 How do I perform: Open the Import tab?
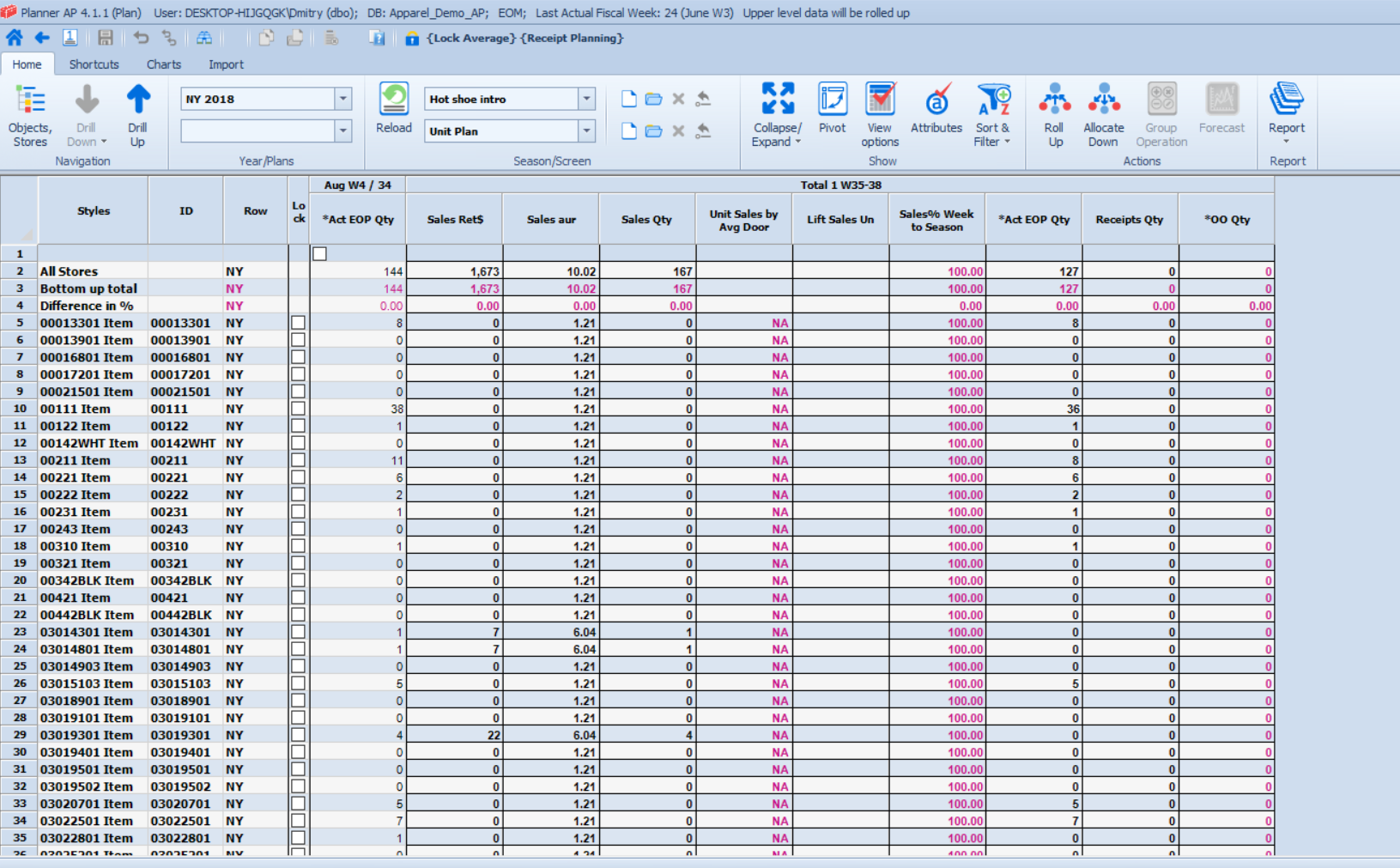click(226, 64)
